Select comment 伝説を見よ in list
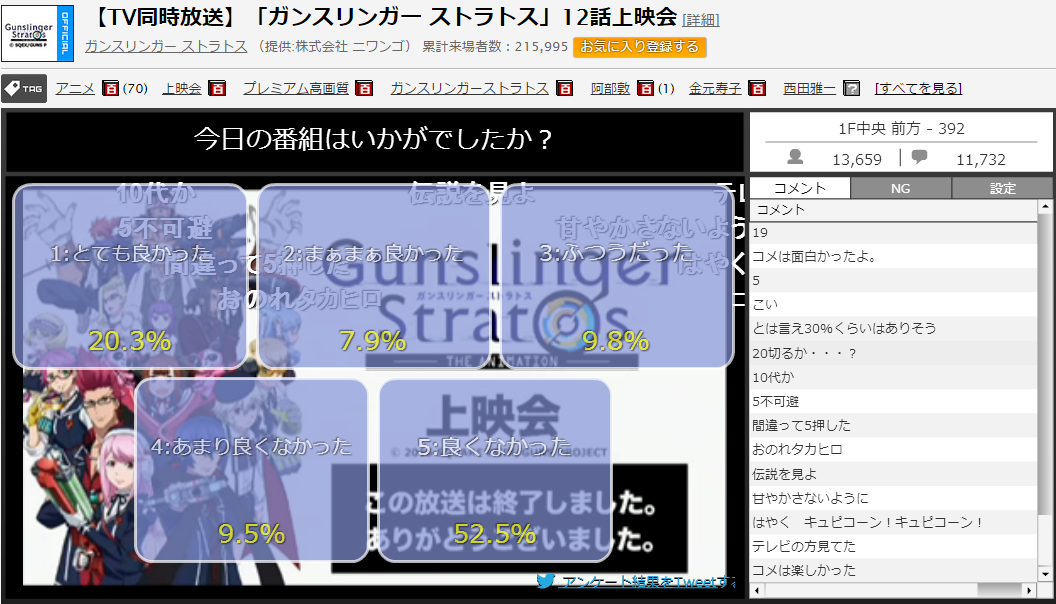 coord(893,474)
